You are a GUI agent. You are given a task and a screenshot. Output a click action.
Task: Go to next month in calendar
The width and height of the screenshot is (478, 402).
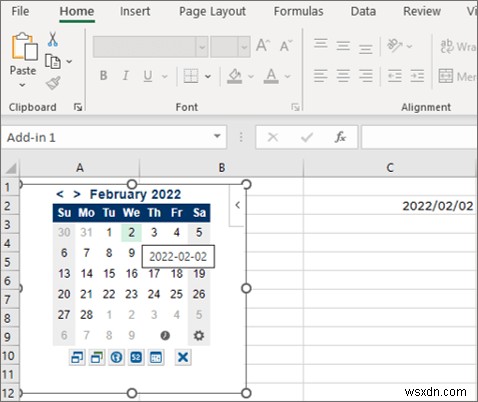point(77,194)
